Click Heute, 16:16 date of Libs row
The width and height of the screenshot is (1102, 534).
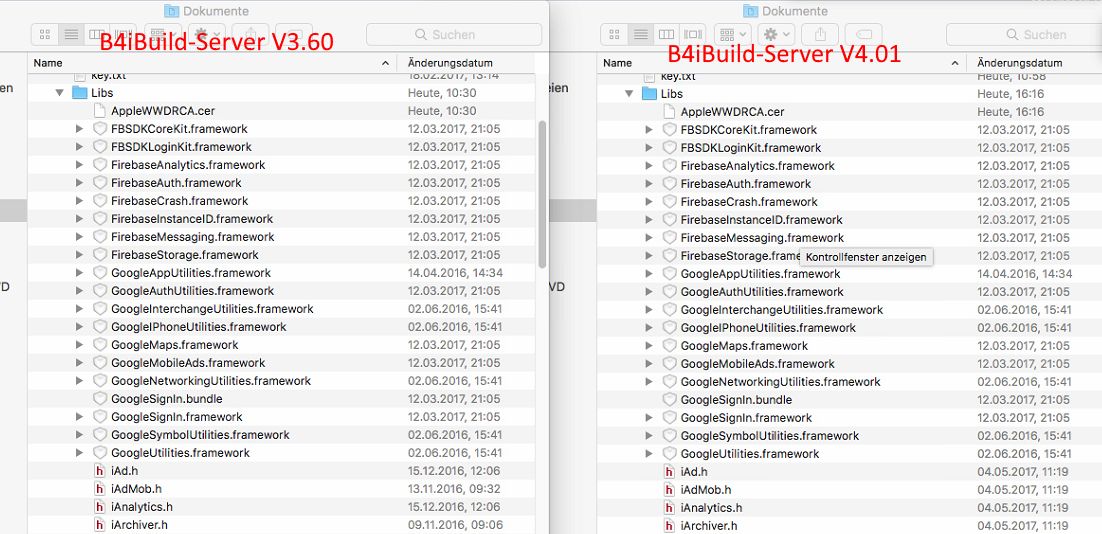pos(1010,93)
